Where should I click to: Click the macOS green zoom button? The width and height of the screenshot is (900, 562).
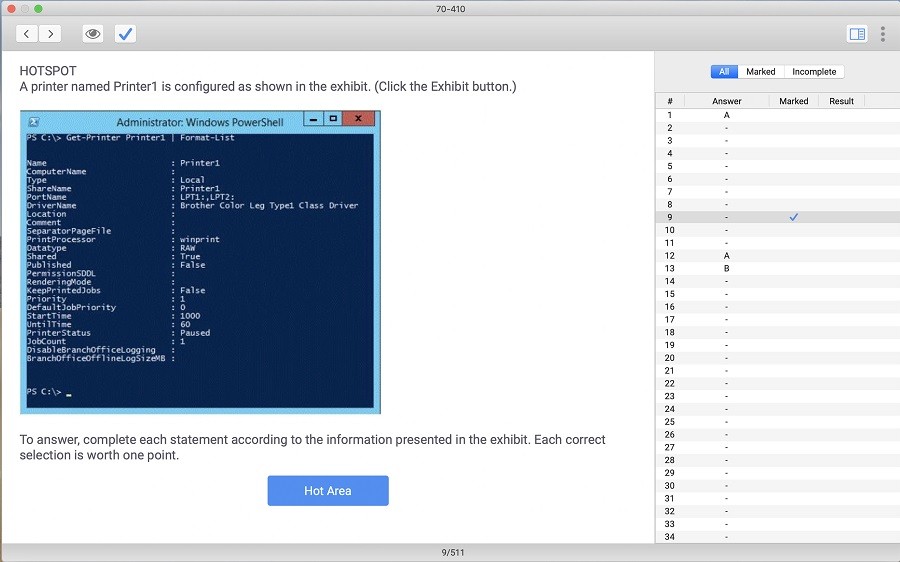(38, 9)
